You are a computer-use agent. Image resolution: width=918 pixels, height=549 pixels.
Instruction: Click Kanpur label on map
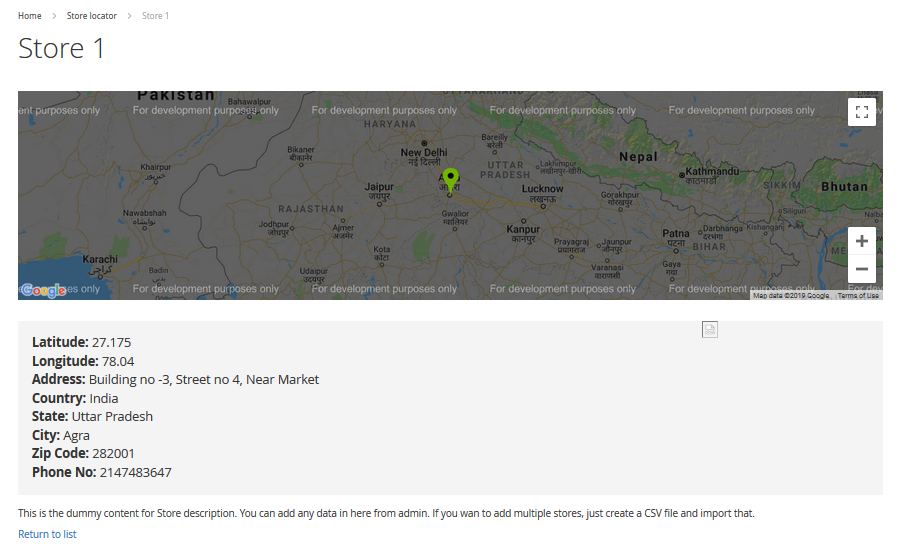523,229
